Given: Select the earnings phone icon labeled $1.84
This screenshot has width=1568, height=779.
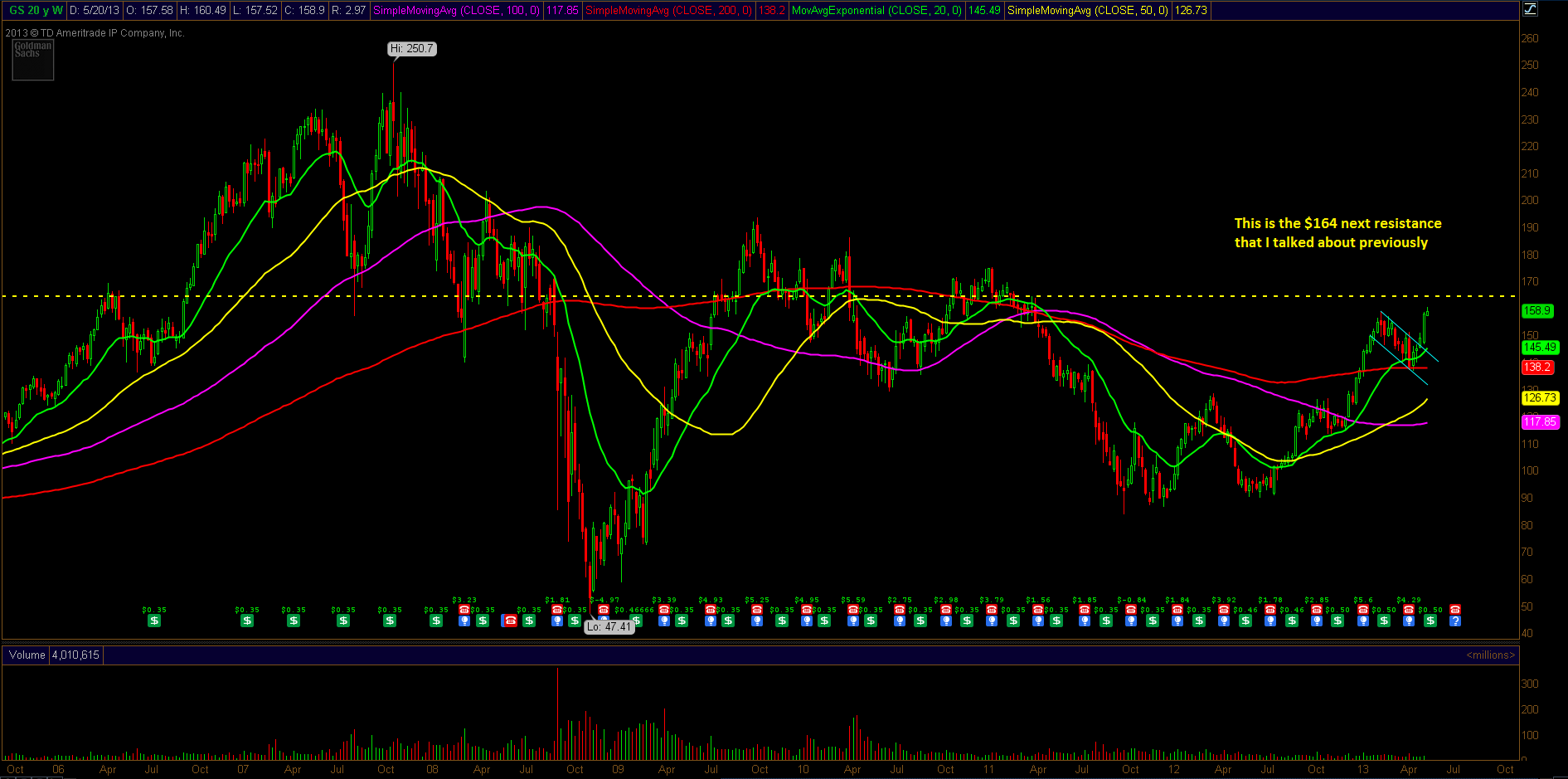Looking at the screenshot, I should [1177, 610].
